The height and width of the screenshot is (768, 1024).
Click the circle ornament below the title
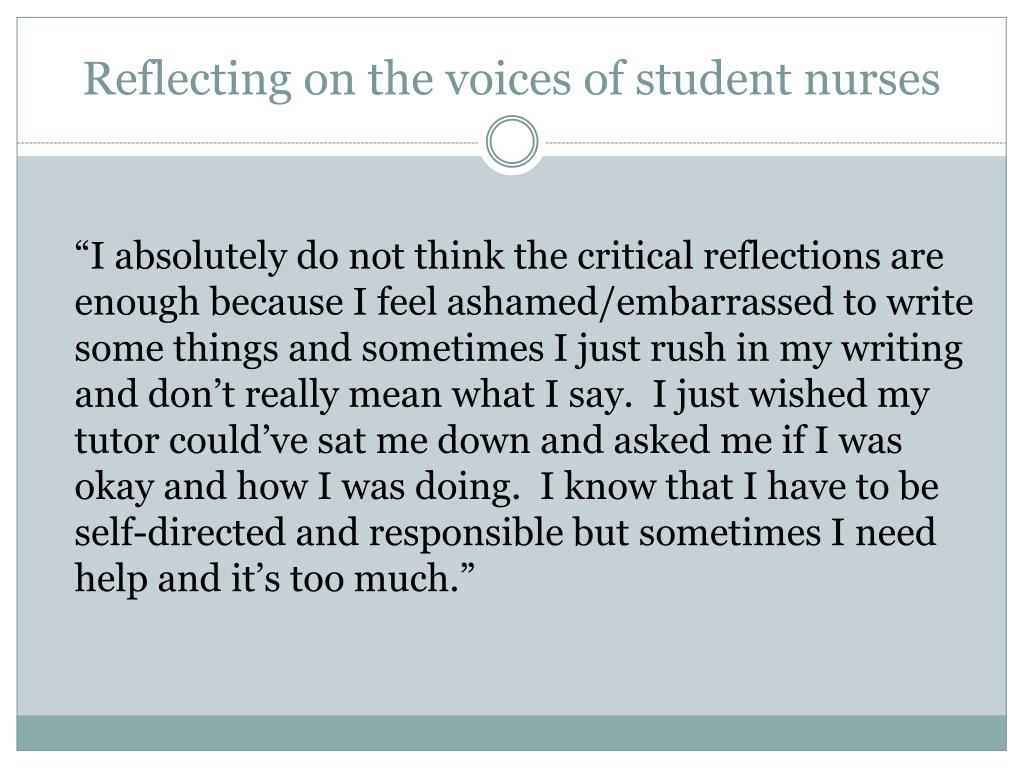[x=513, y=142]
